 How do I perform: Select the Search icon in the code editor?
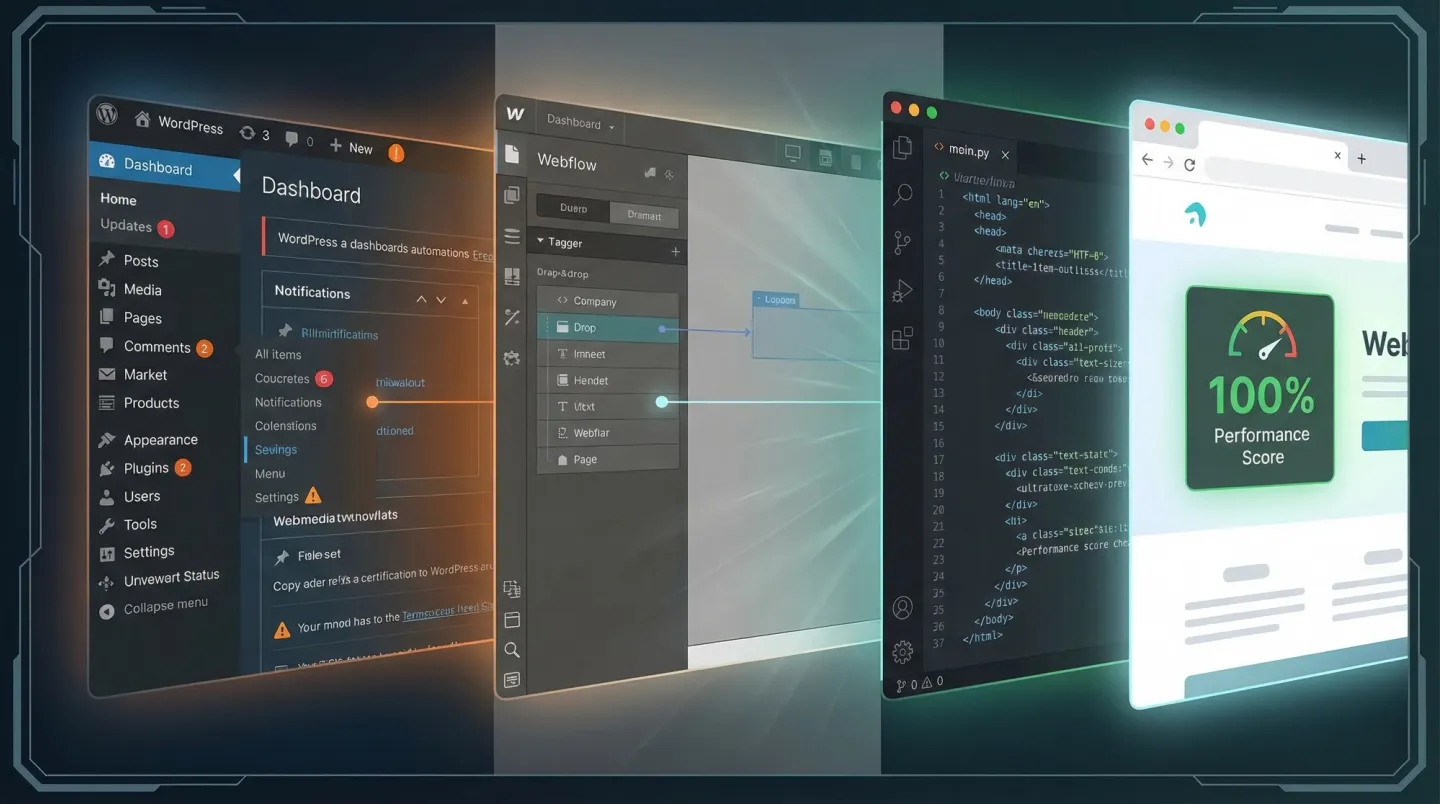point(902,194)
